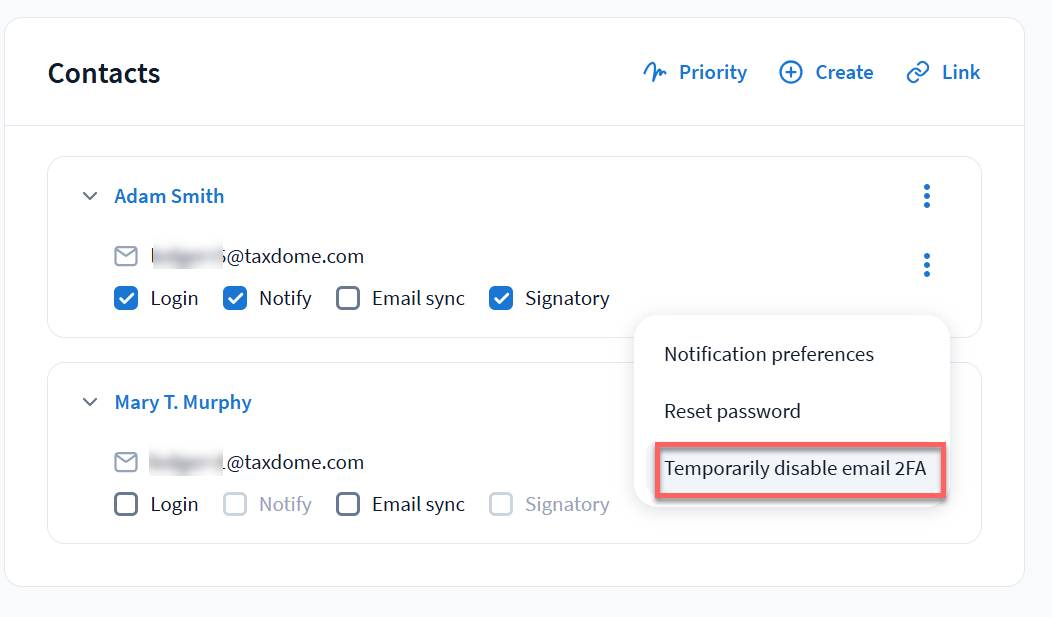Choose Reset password menu option
This screenshot has height=617, width=1052.
(732, 411)
